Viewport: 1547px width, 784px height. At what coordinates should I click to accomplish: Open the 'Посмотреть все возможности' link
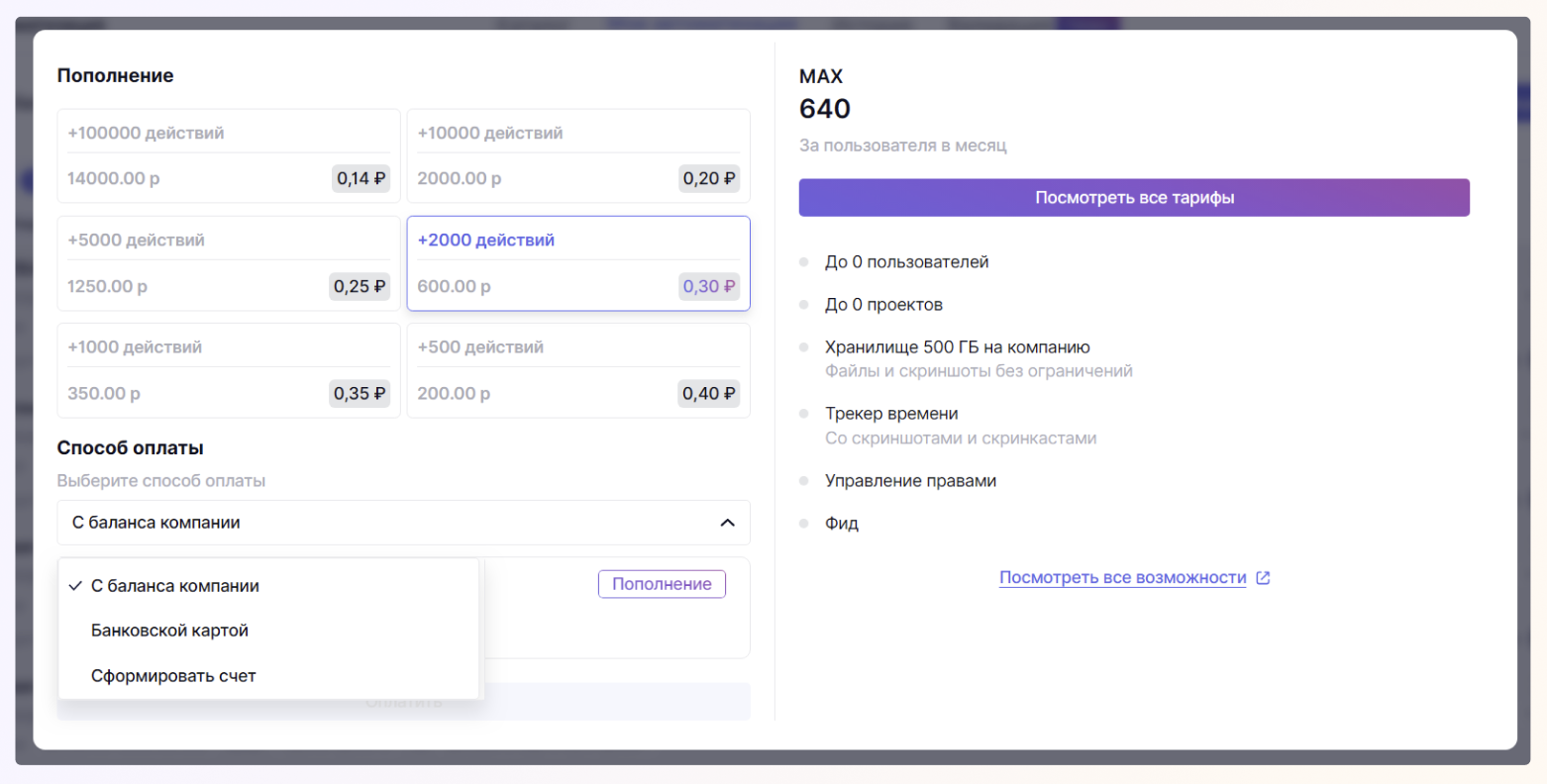click(1122, 578)
